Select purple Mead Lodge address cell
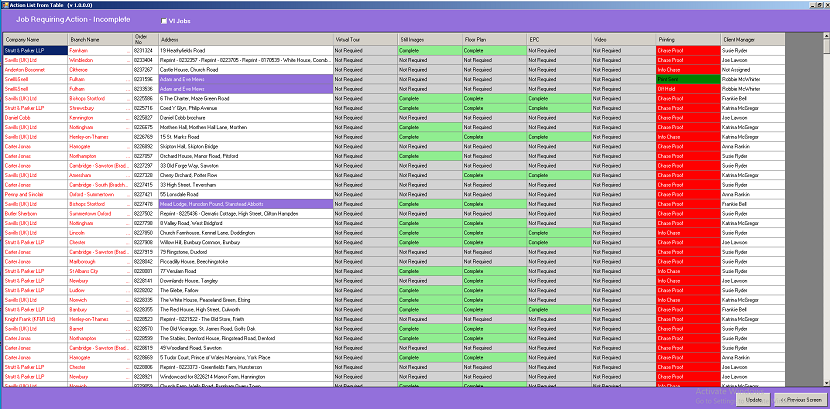This screenshot has width=830, height=409. point(246,204)
